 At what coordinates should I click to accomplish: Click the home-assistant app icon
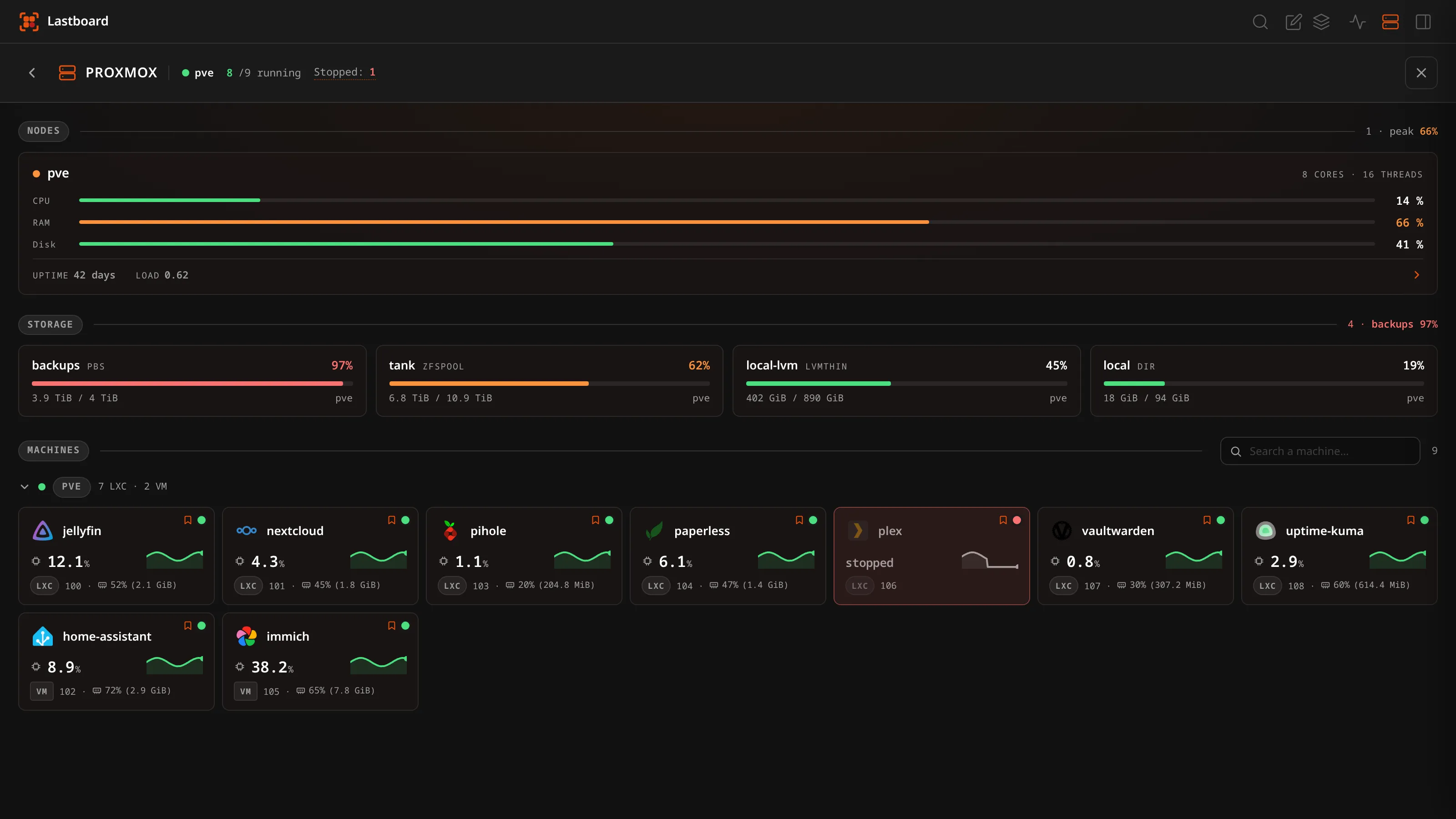pyautogui.click(x=42, y=637)
